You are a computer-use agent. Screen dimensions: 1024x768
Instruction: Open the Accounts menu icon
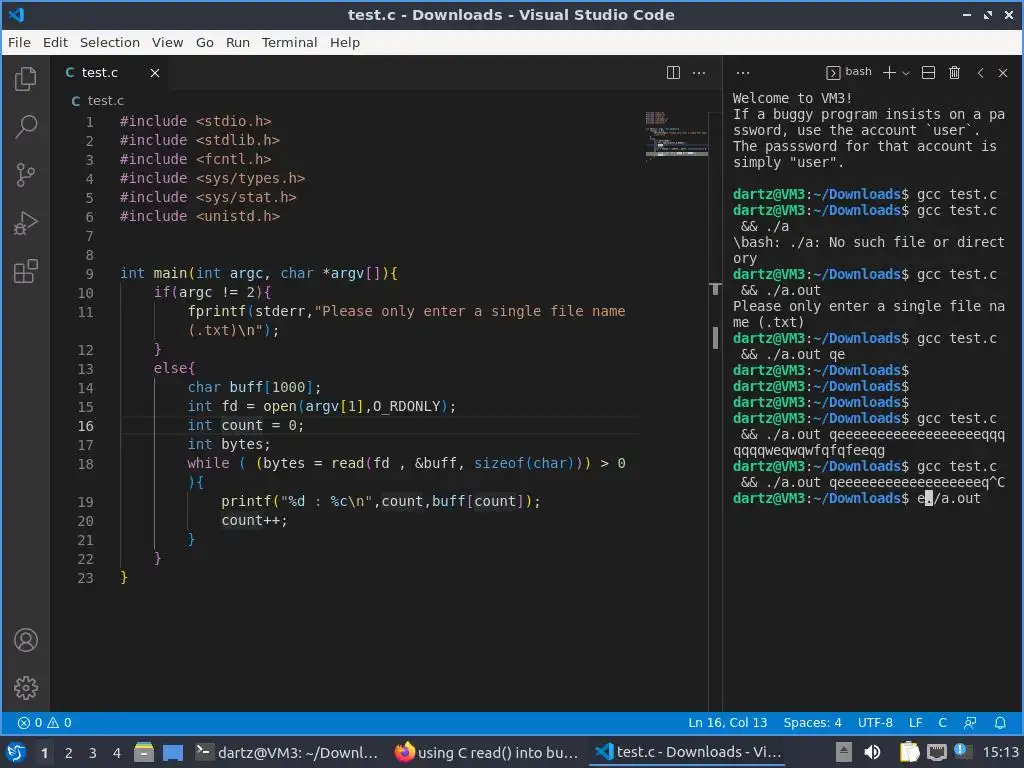coord(25,640)
